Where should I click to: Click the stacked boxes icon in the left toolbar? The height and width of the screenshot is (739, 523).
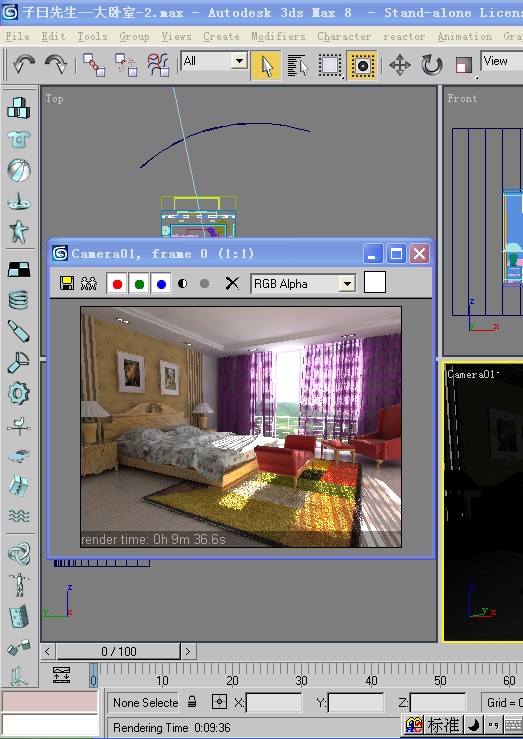tap(19, 108)
